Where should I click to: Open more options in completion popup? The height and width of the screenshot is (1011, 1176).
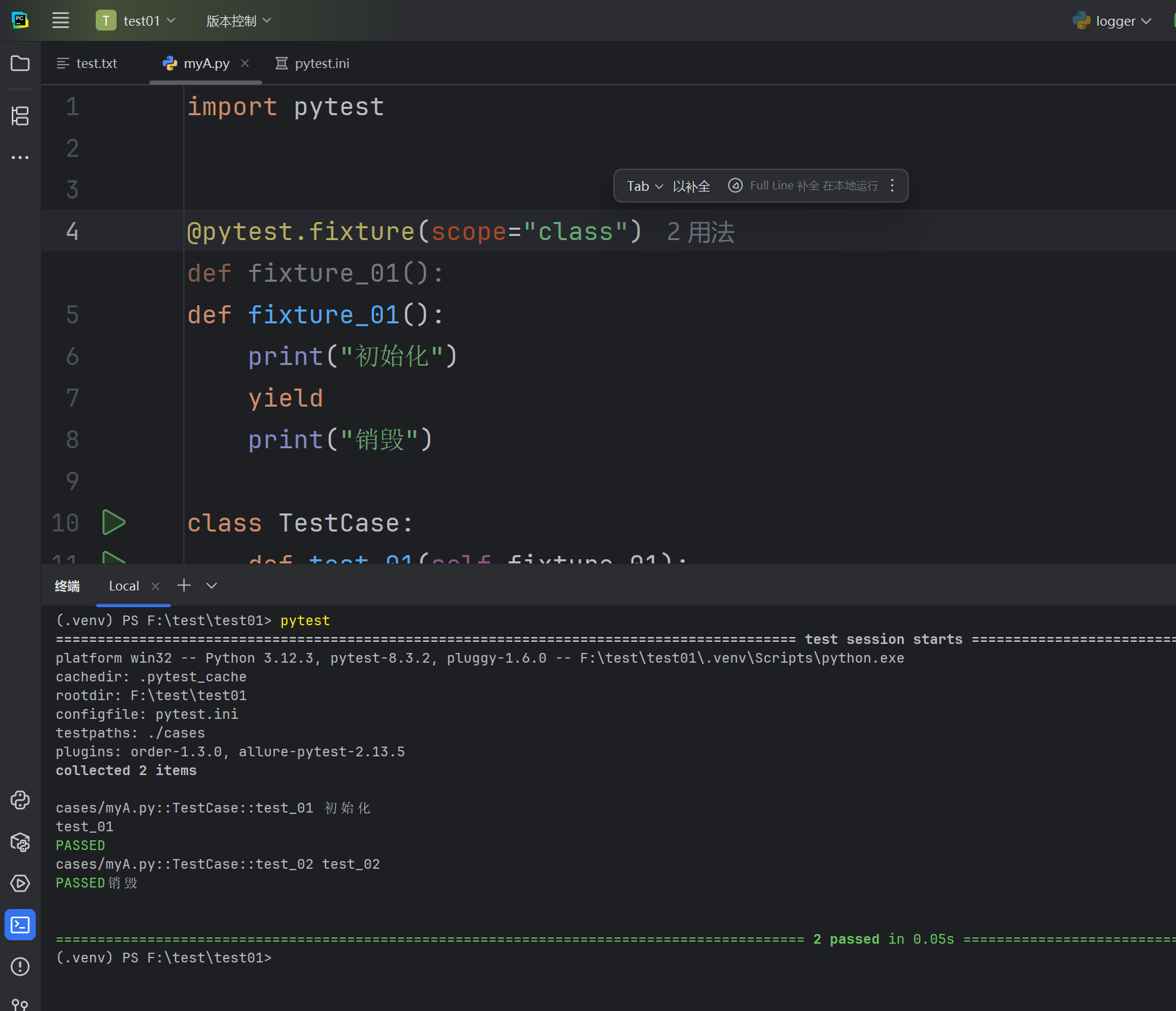(x=892, y=185)
